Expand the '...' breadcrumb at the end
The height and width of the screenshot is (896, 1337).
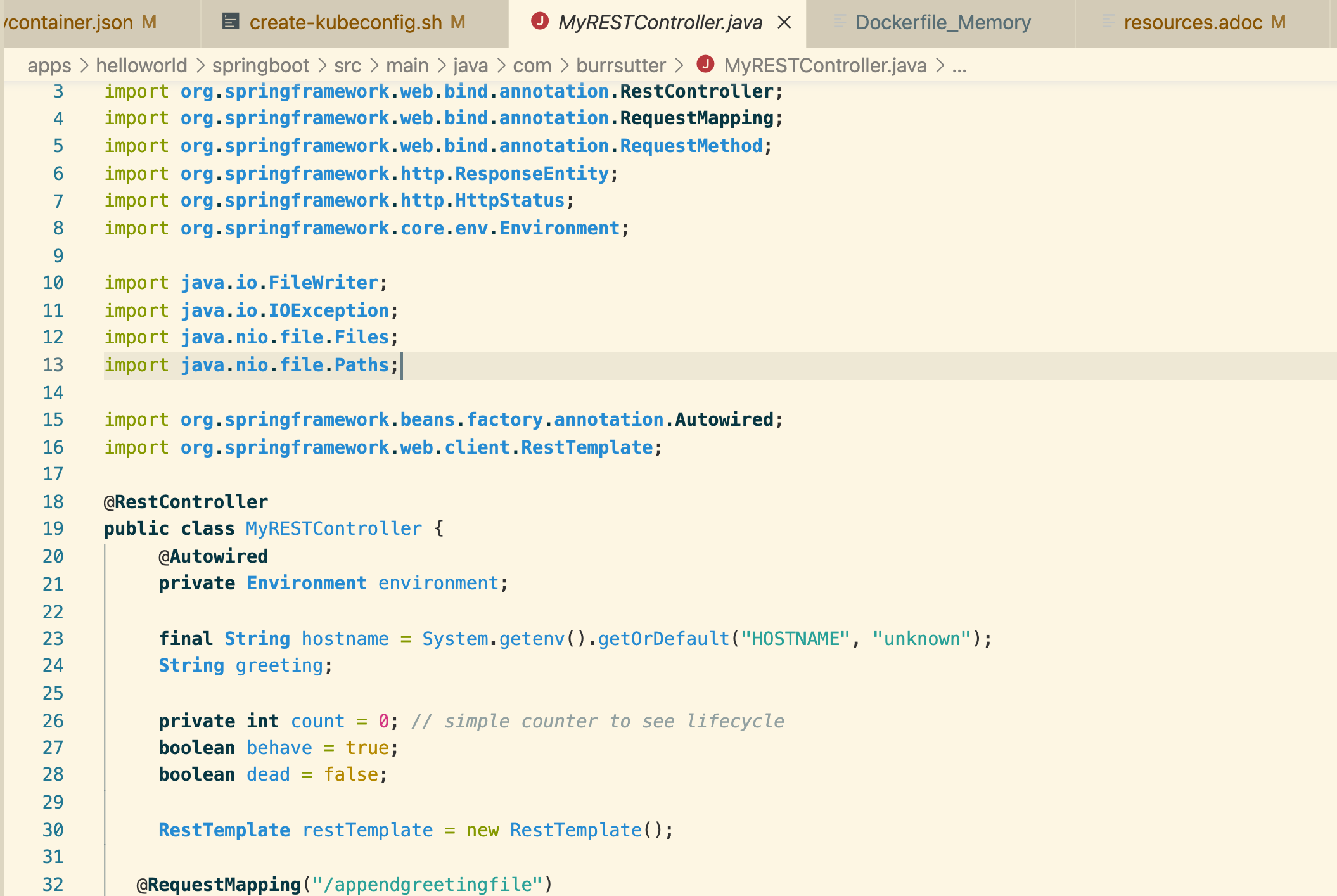[x=959, y=65]
